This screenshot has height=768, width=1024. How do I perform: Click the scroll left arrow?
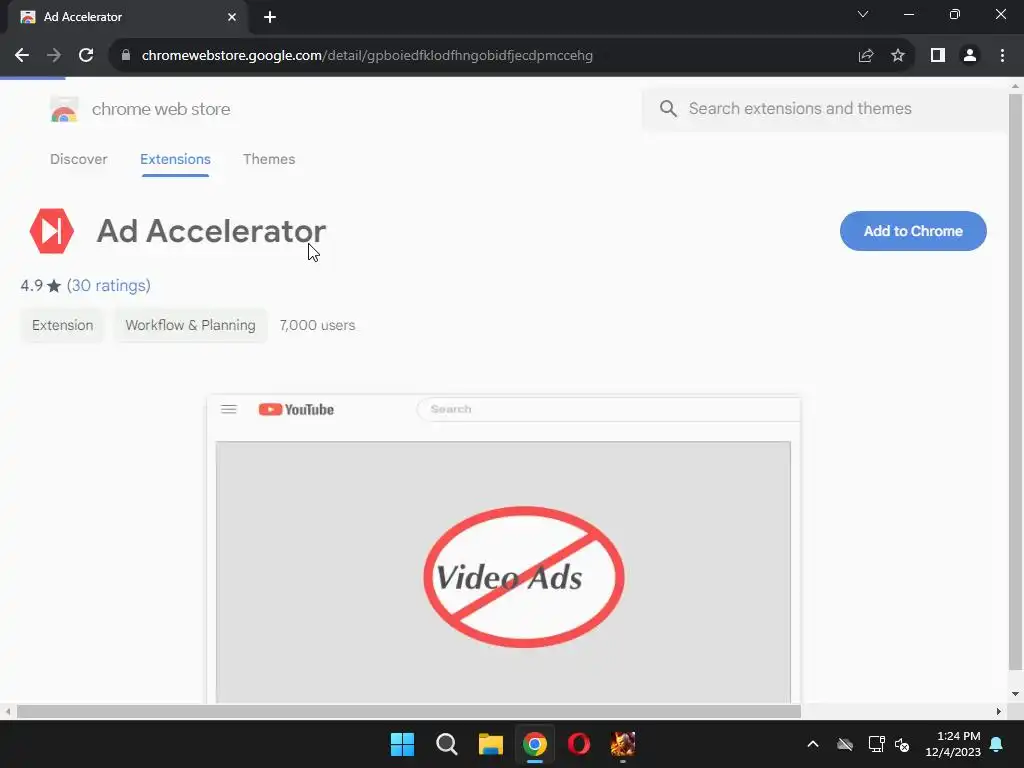(8, 711)
